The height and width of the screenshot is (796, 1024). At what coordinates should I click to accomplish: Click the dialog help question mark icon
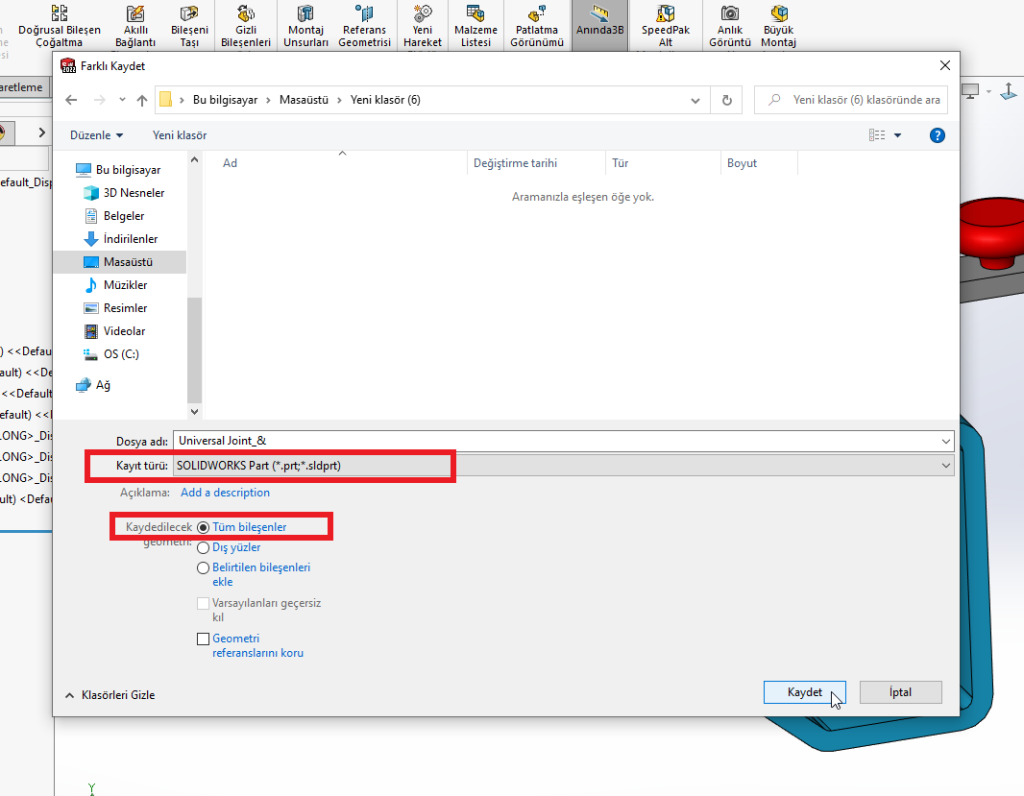click(937, 135)
